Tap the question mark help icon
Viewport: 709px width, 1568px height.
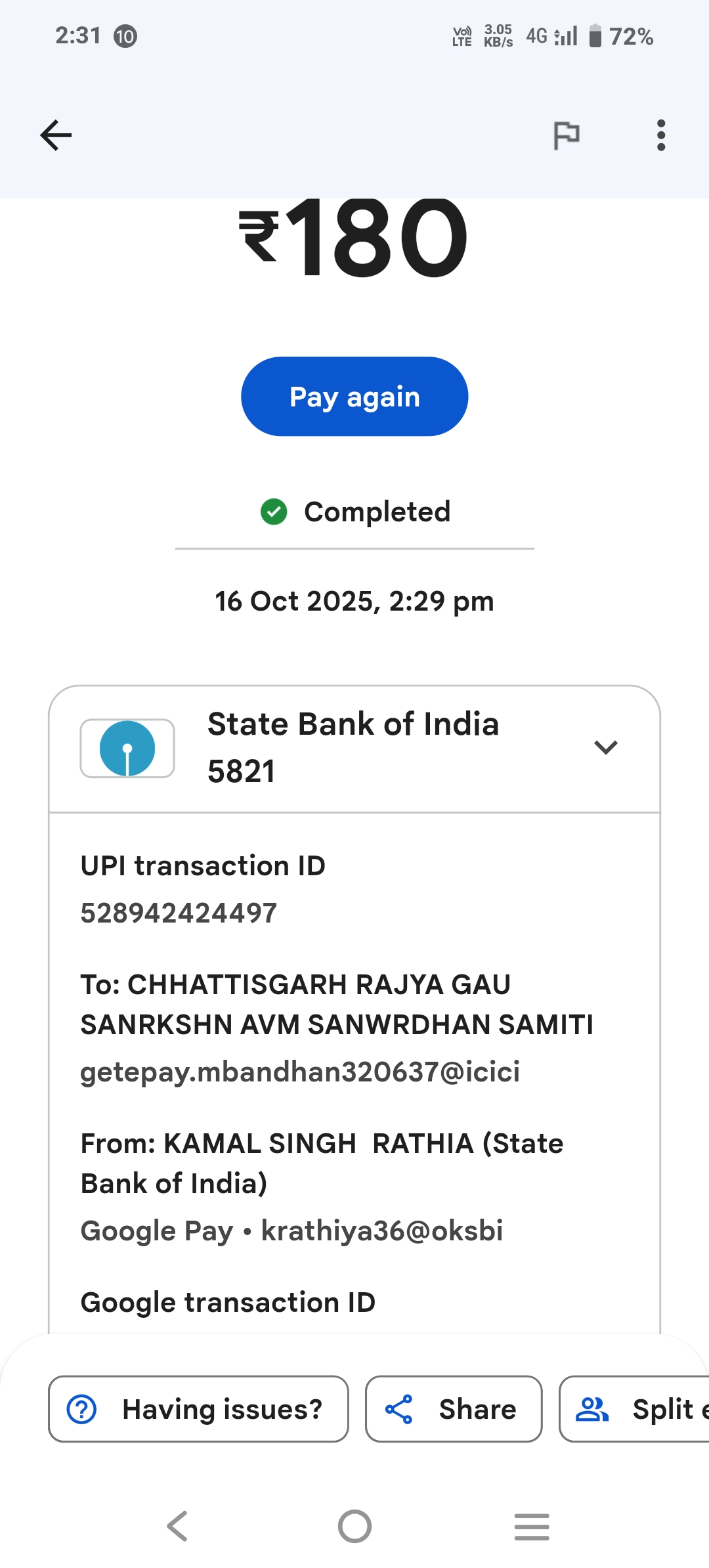(82, 1409)
